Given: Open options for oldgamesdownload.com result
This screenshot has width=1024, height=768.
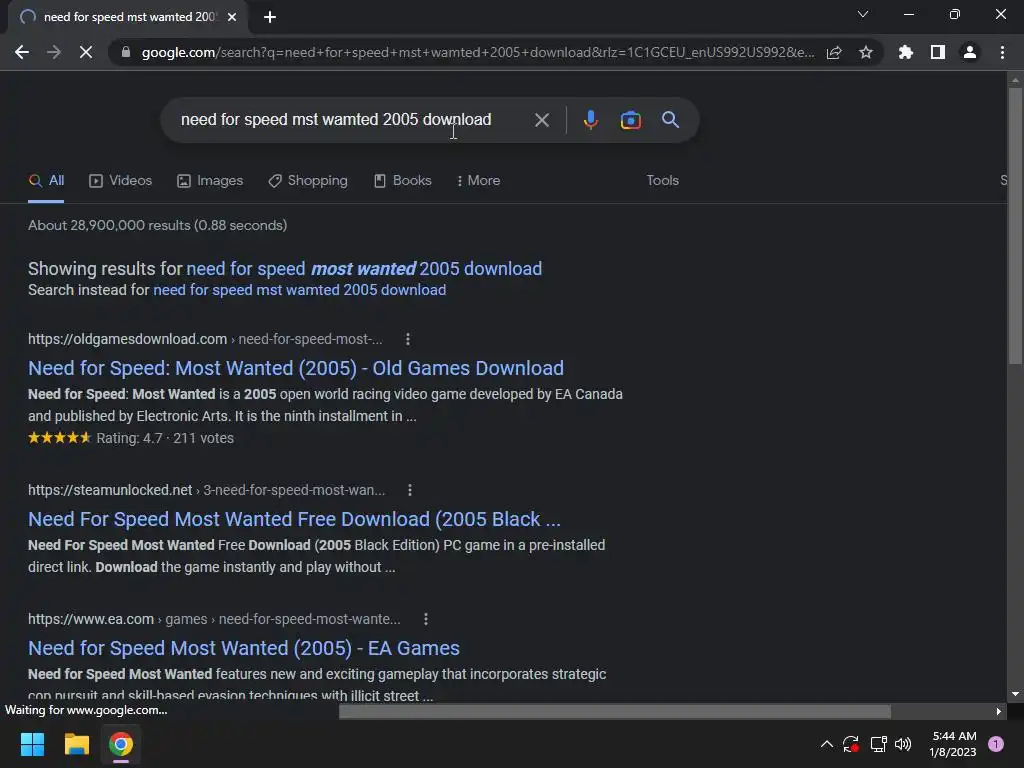Looking at the screenshot, I should 408,339.
